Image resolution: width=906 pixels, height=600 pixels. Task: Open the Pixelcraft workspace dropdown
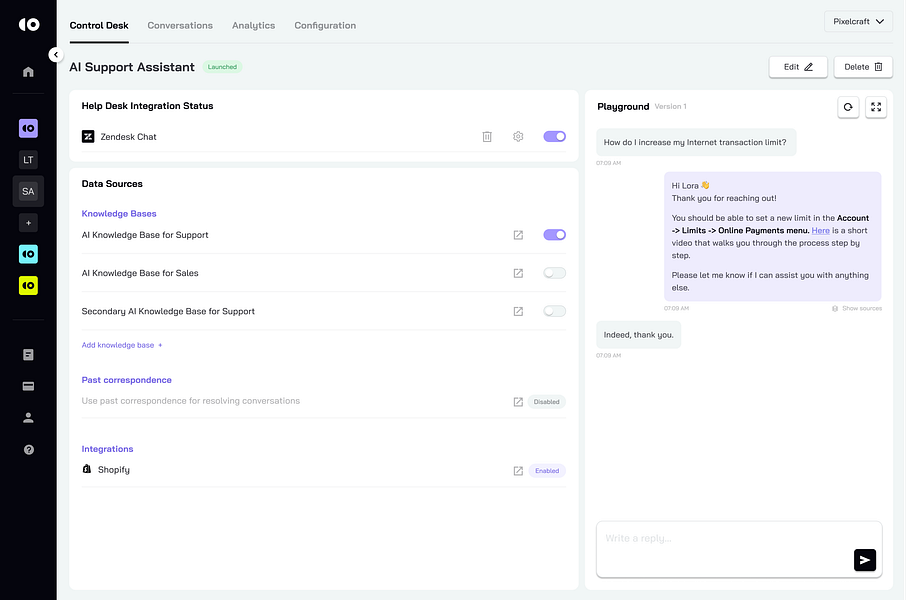tap(857, 21)
